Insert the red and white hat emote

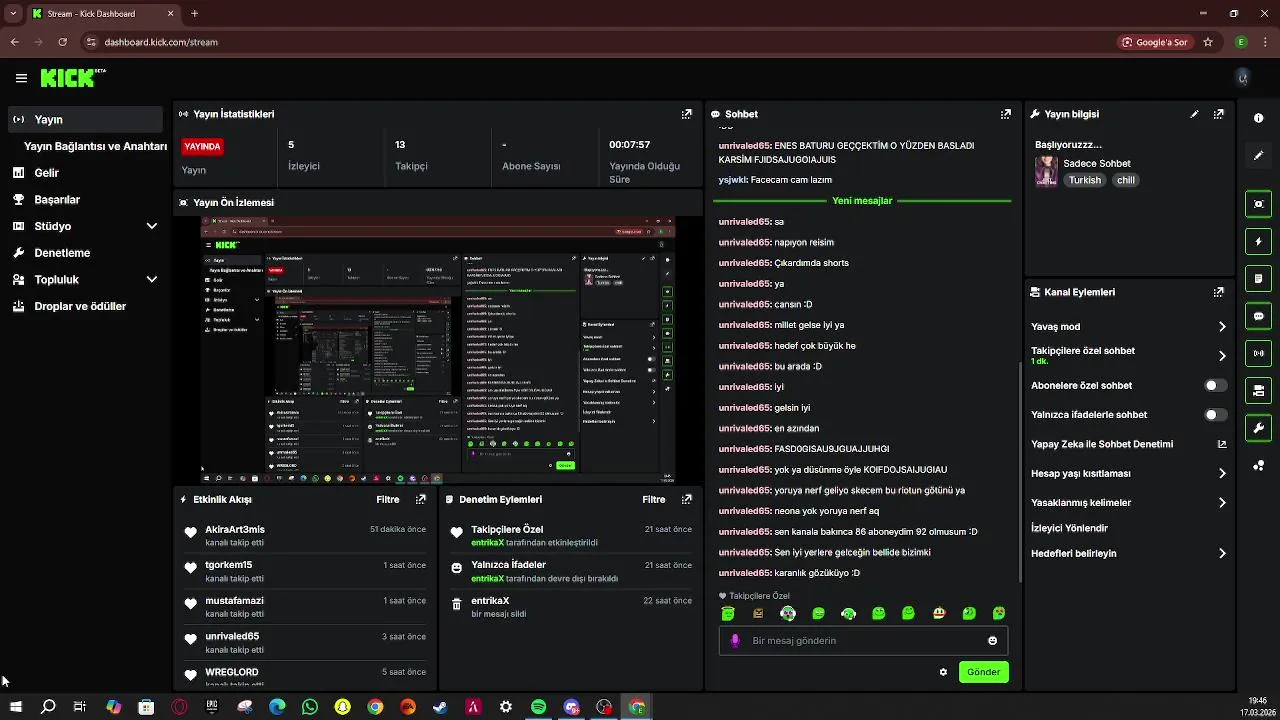[938, 613]
